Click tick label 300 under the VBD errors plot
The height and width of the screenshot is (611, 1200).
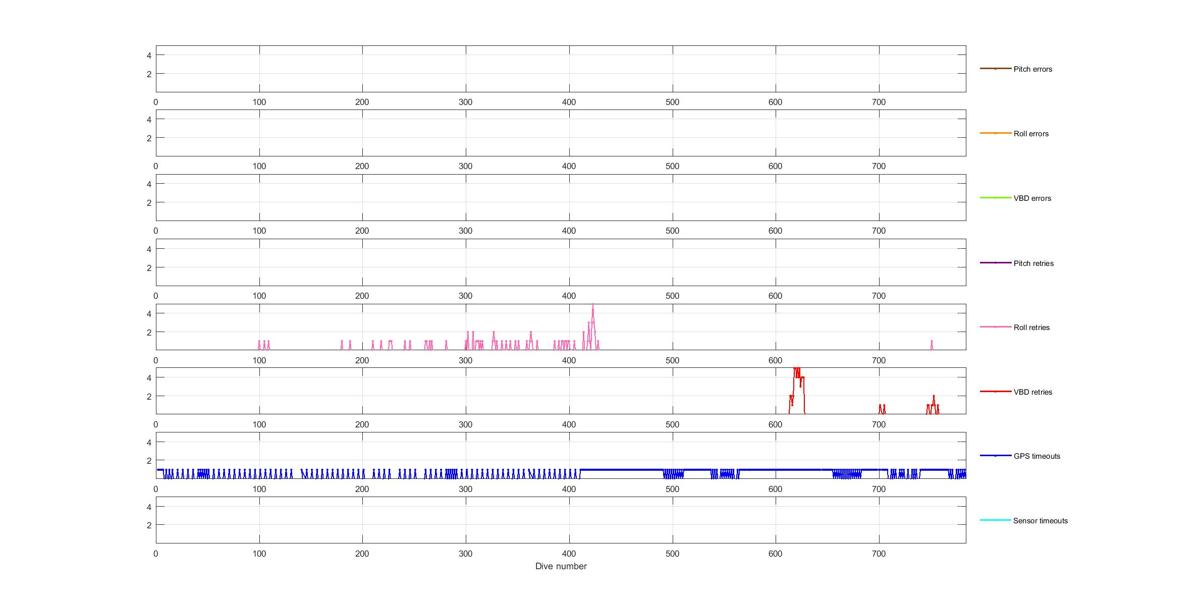[x=466, y=230]
